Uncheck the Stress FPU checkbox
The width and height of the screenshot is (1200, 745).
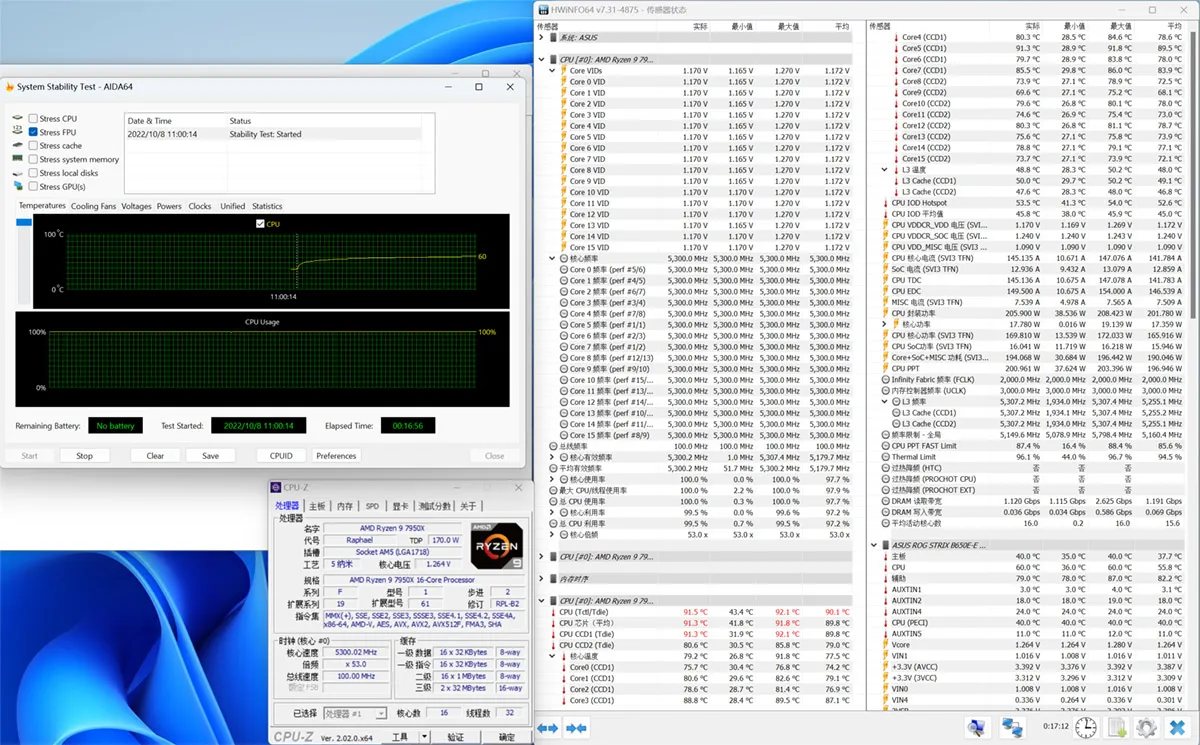[x=33, y=132]
